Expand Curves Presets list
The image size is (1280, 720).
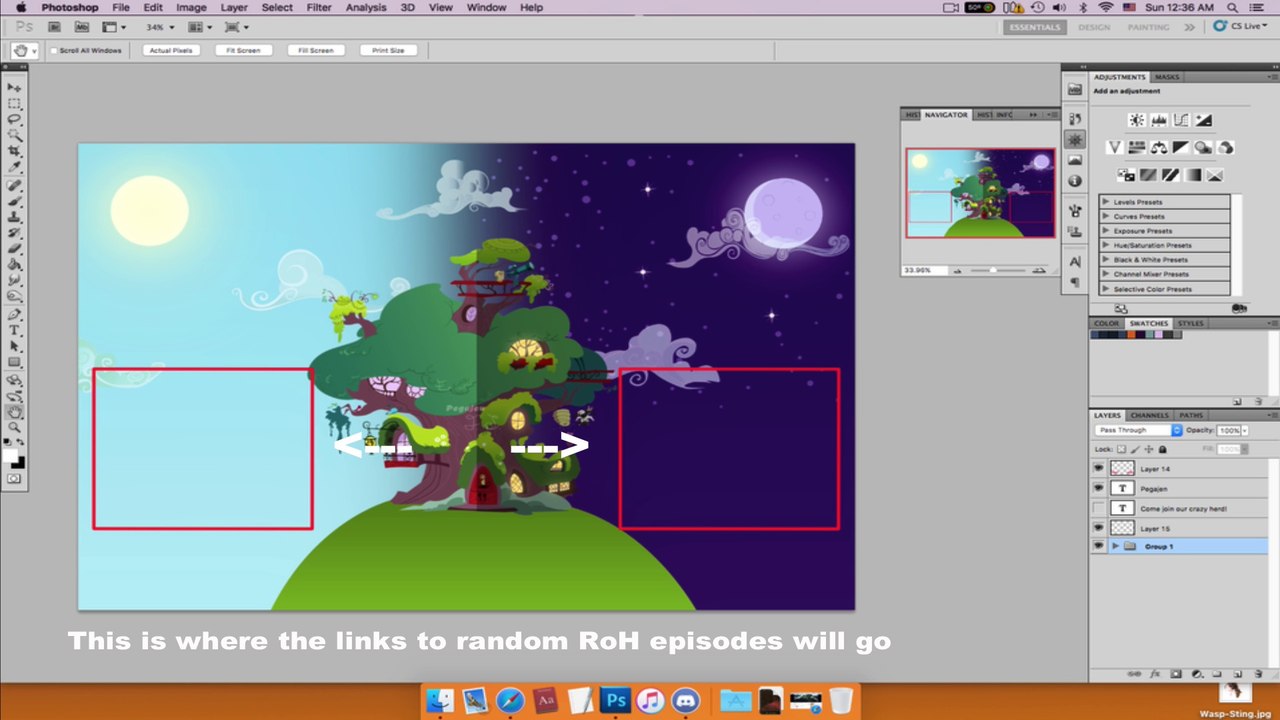point(1106,216)
